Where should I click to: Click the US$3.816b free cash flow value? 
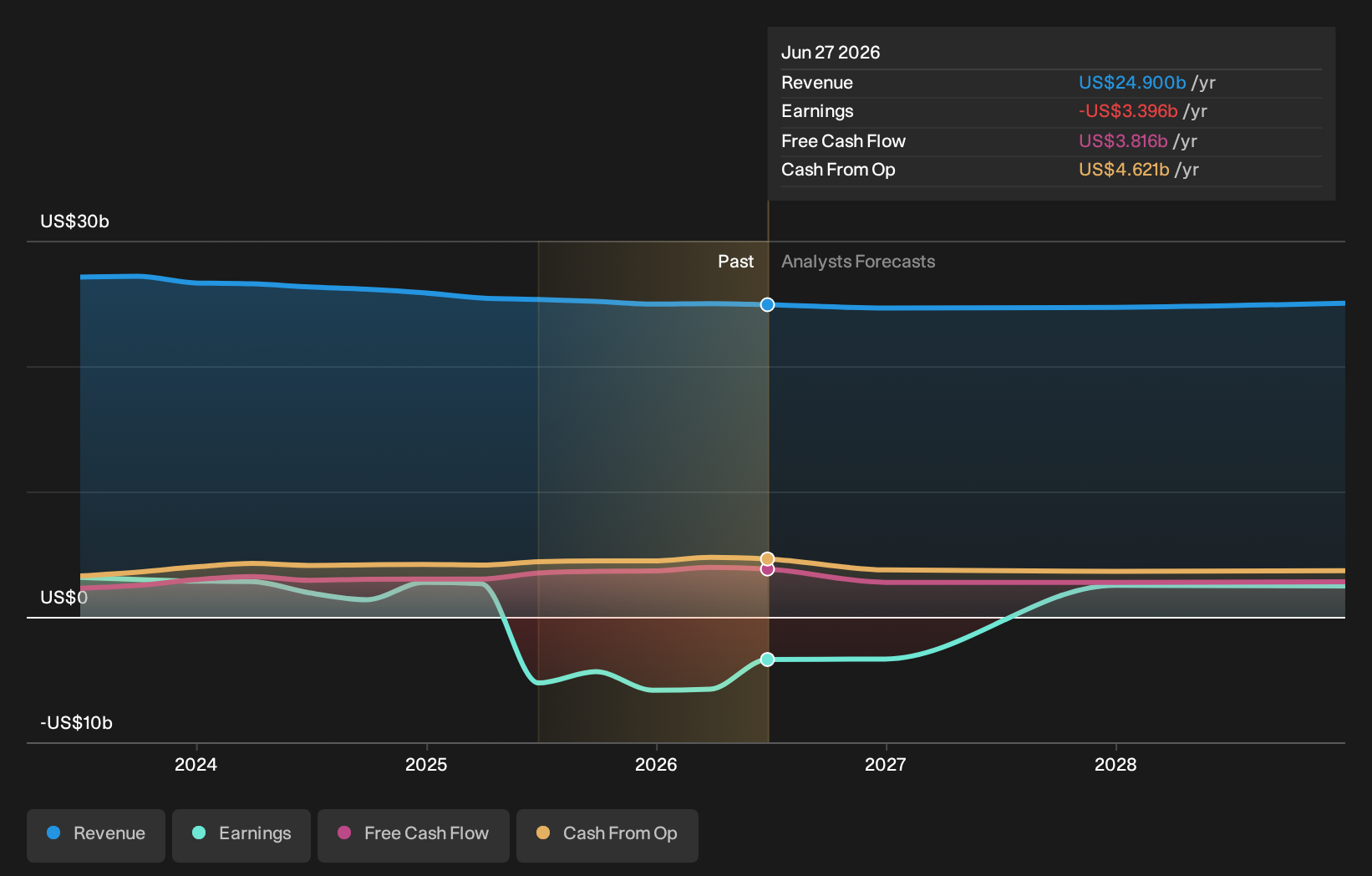click(x=1123, y=141)
